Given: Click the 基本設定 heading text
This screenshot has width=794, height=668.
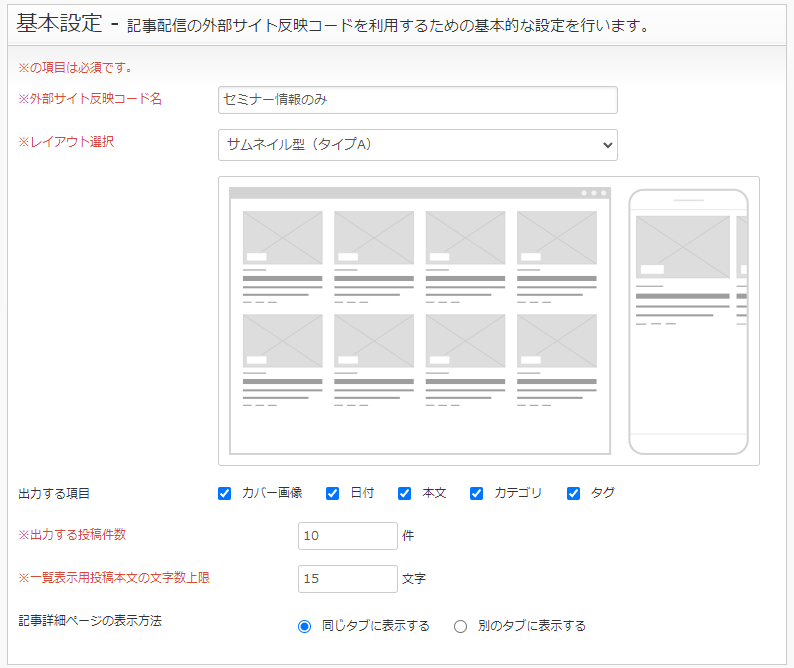Looking at the screenshot, I should point(59,23).
